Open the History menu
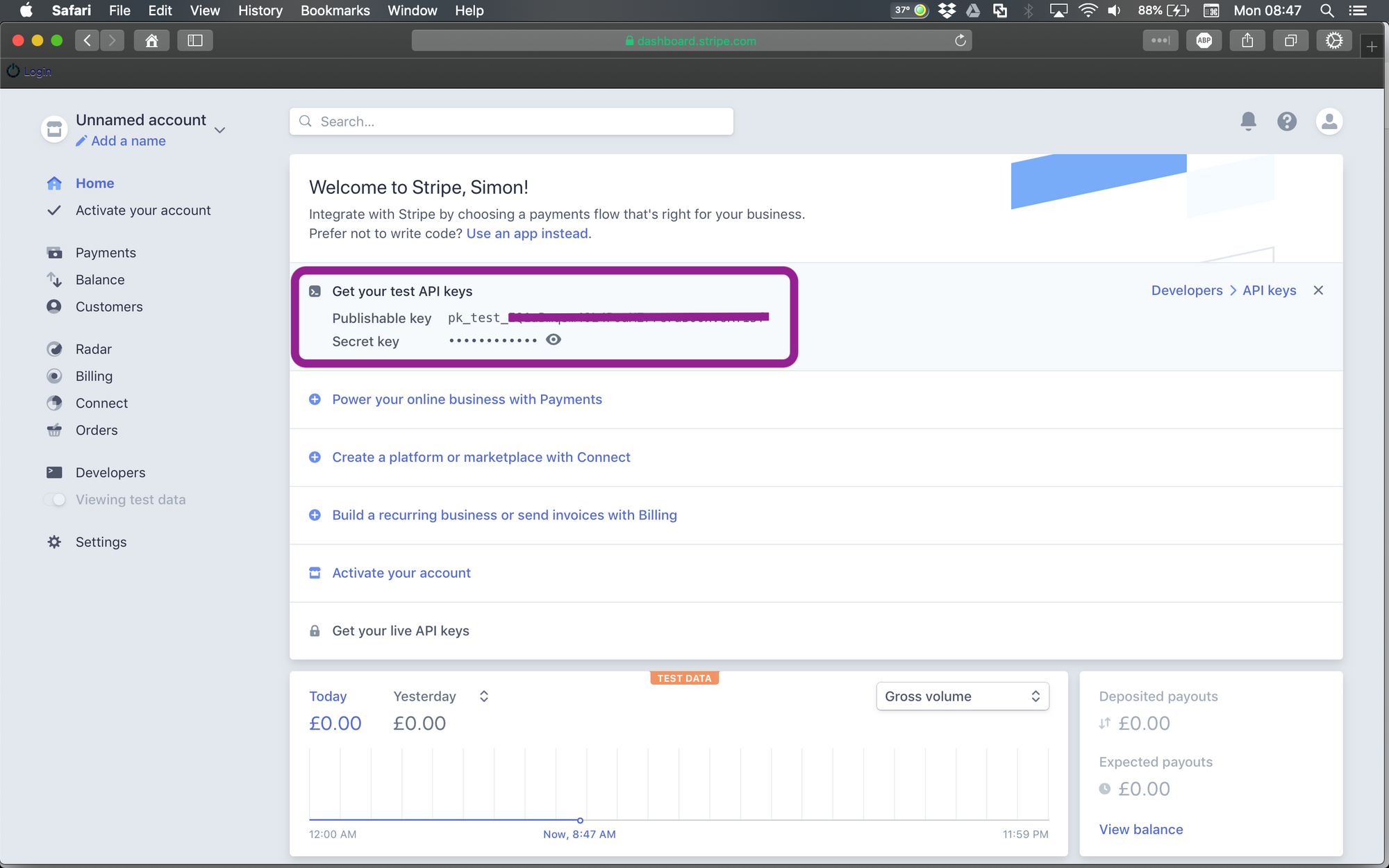This screenshot has height=868, width=1389. [260, 10]
